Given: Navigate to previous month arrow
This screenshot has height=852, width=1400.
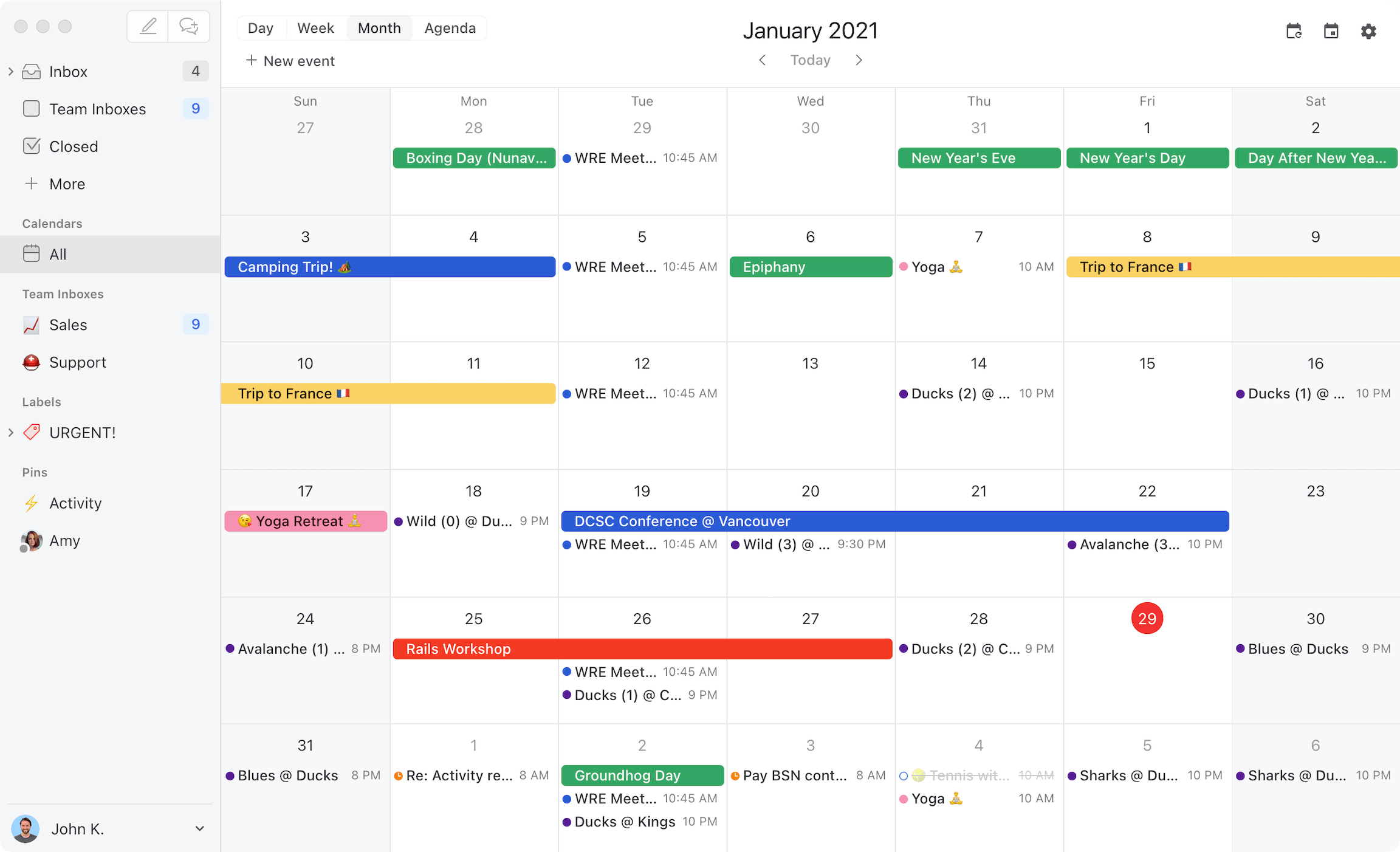Looking at the screenshot, I should pos(763,59).
